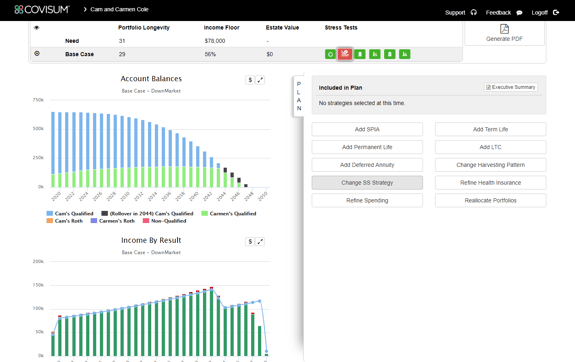Image resolution: width=575 pixels, height=362 pixels.
Task: Click the Income Floor column header
Action: (221, 28)
